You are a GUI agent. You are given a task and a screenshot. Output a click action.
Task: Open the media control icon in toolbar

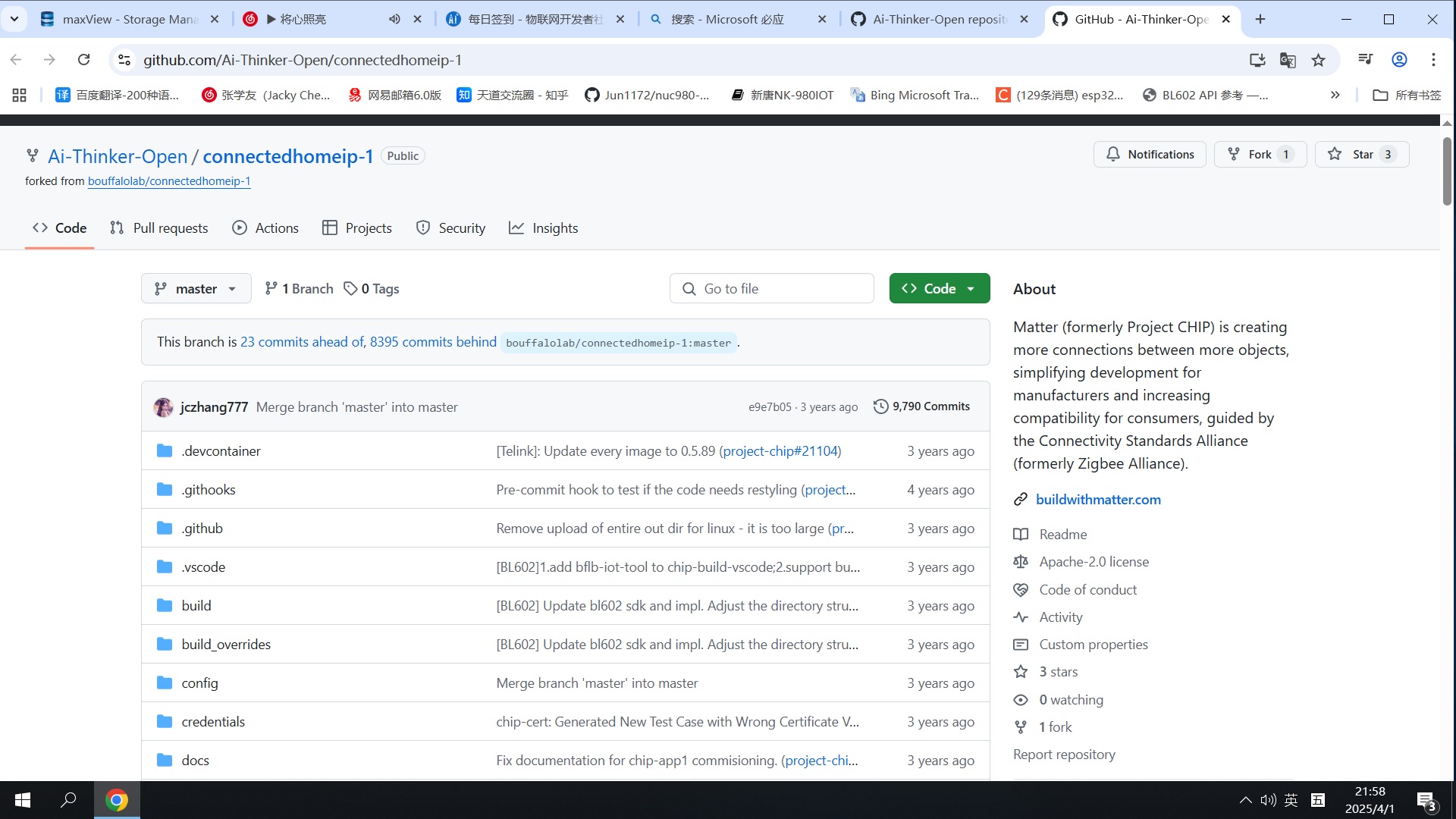pyautogui.click(x=1366, y=60)
